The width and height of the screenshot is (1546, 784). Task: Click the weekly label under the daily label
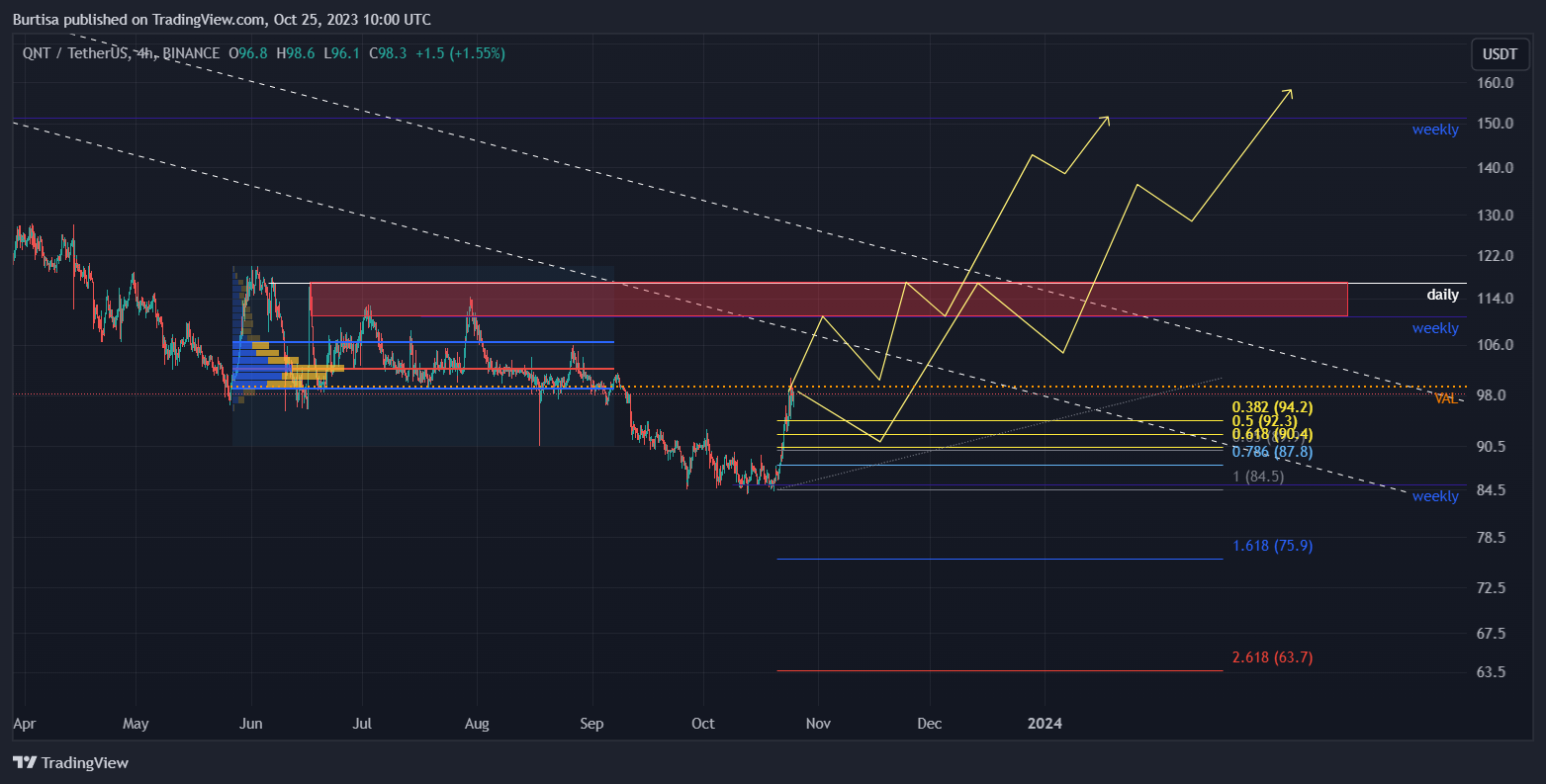pos(1435,328)
